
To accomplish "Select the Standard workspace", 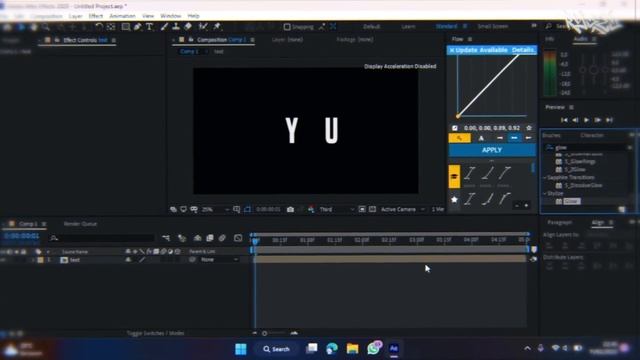I will coord(447,26).
